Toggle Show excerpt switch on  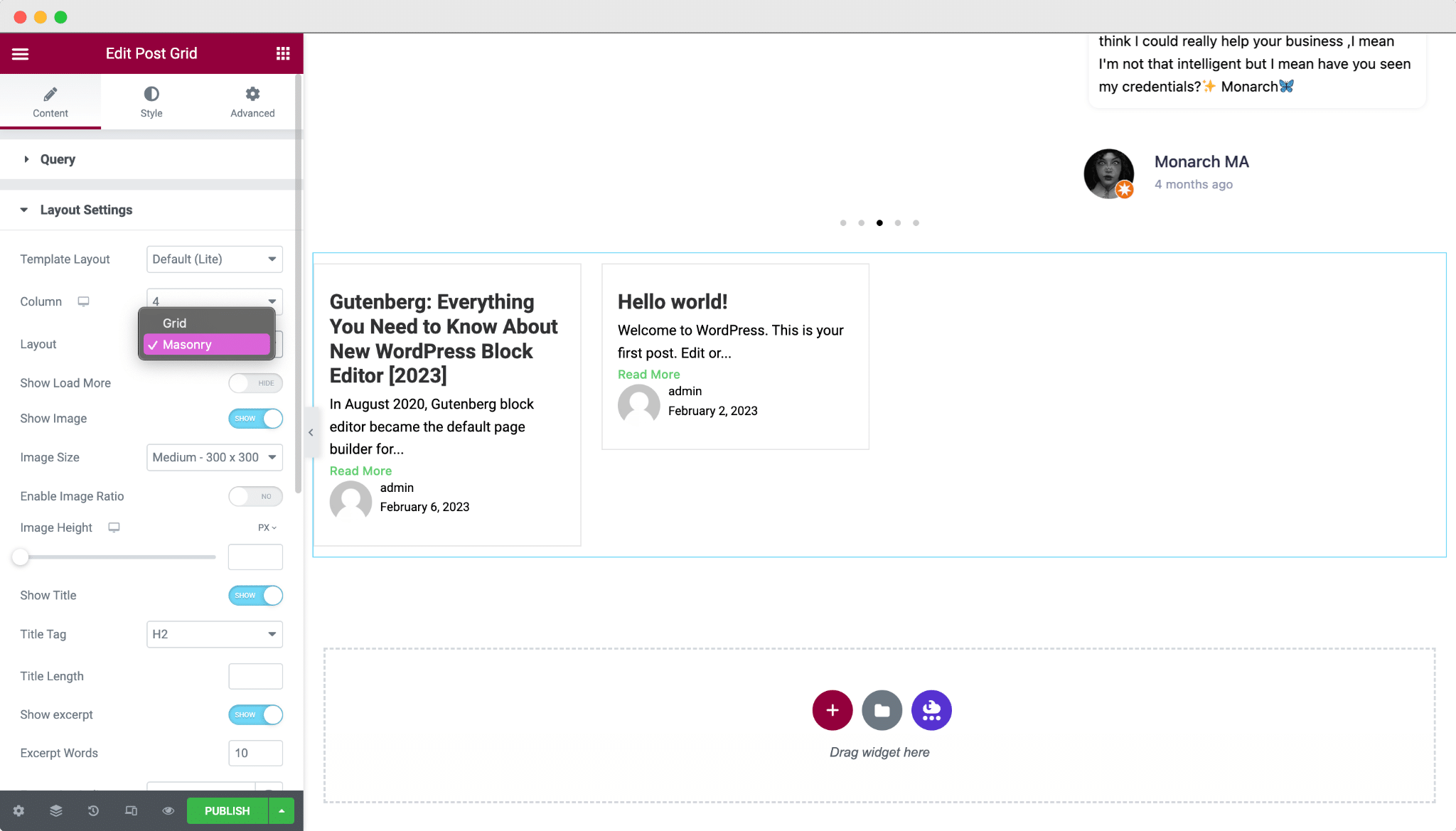256,714
